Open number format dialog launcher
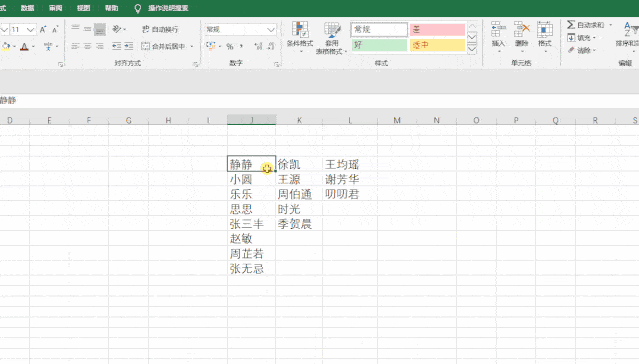639x364 pixels. tap(277, 64)
